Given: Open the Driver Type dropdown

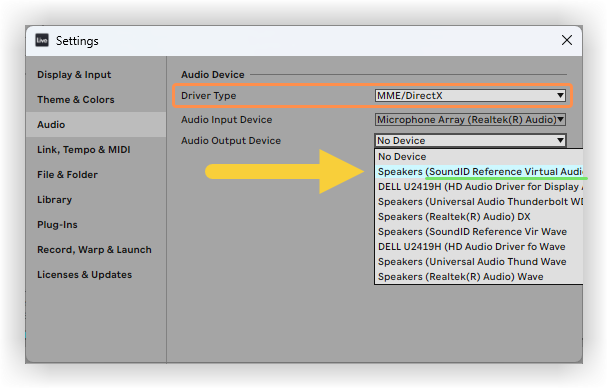Looking at the screenshot, I should pos(470,96).
